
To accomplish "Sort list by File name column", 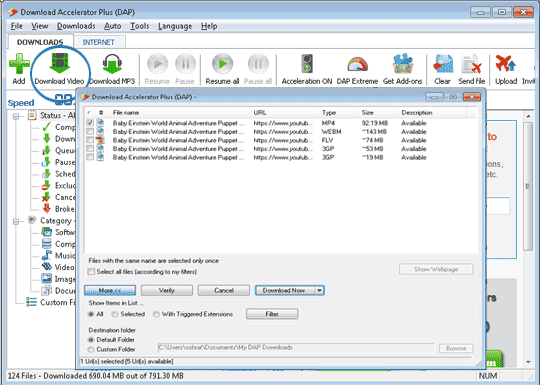I will click(179, 113).
